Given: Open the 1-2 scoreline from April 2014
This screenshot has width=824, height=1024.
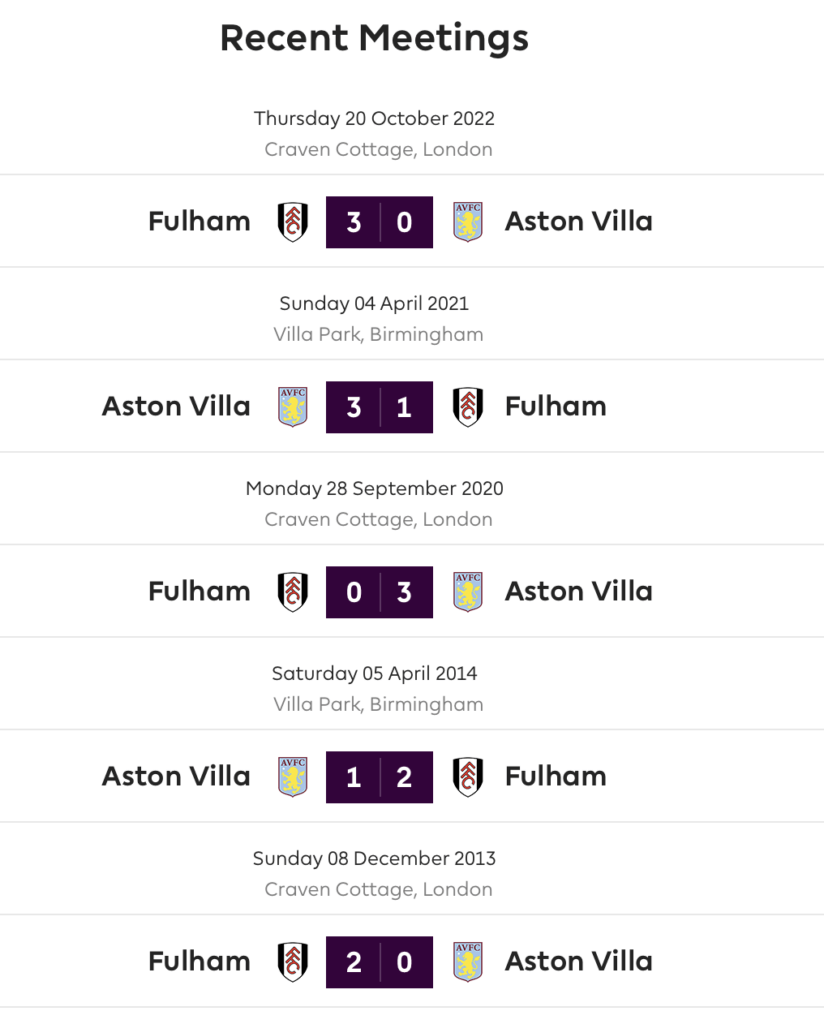Looking at the screenshot, I should (379, 776).
